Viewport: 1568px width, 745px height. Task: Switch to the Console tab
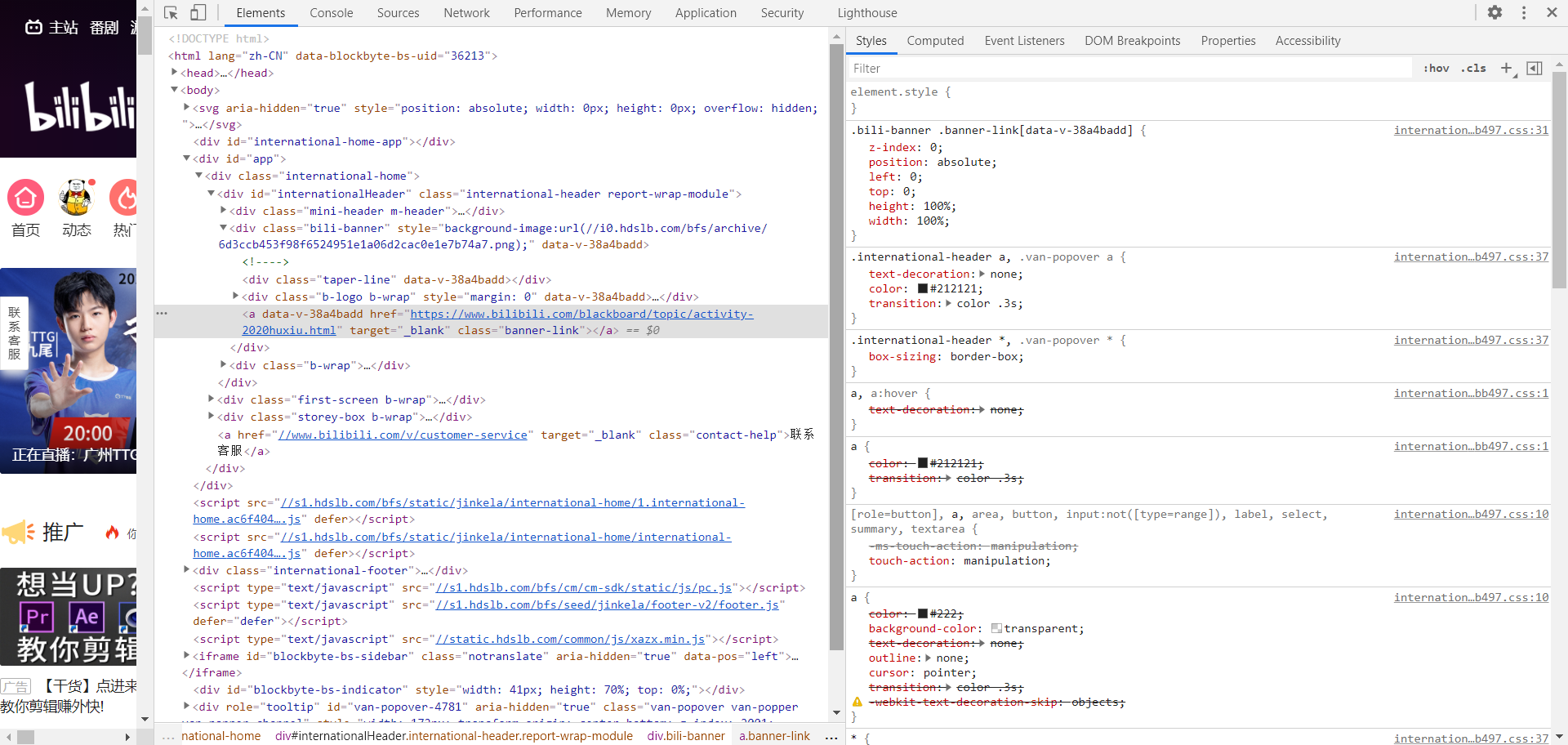click(x=332, y=13)
